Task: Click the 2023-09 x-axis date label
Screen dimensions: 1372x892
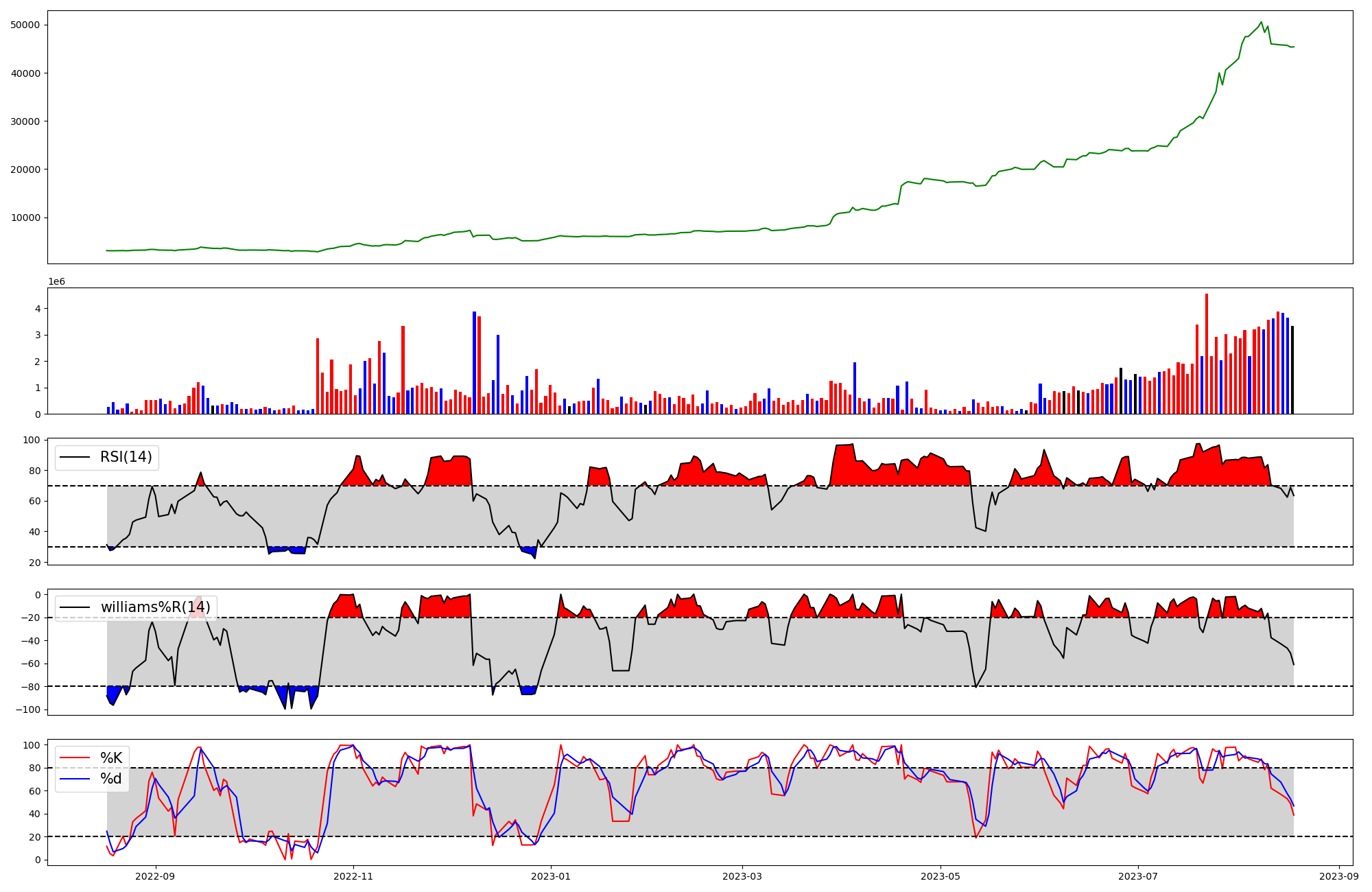Action: tap(1339, 876)
